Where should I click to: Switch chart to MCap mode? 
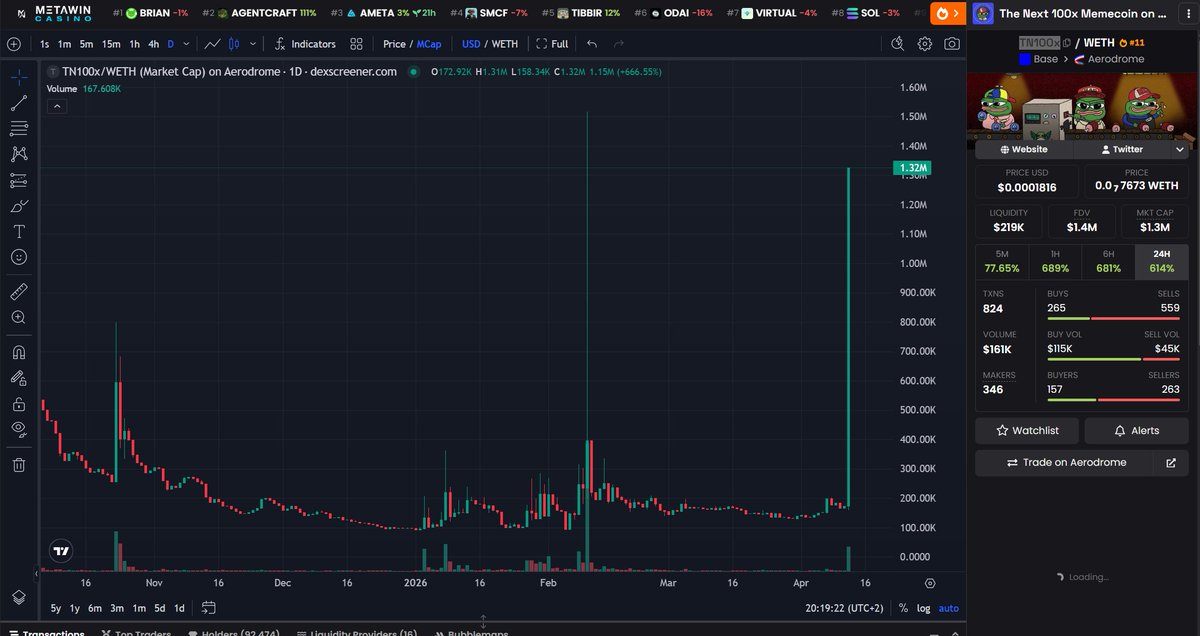click(428, 44)
